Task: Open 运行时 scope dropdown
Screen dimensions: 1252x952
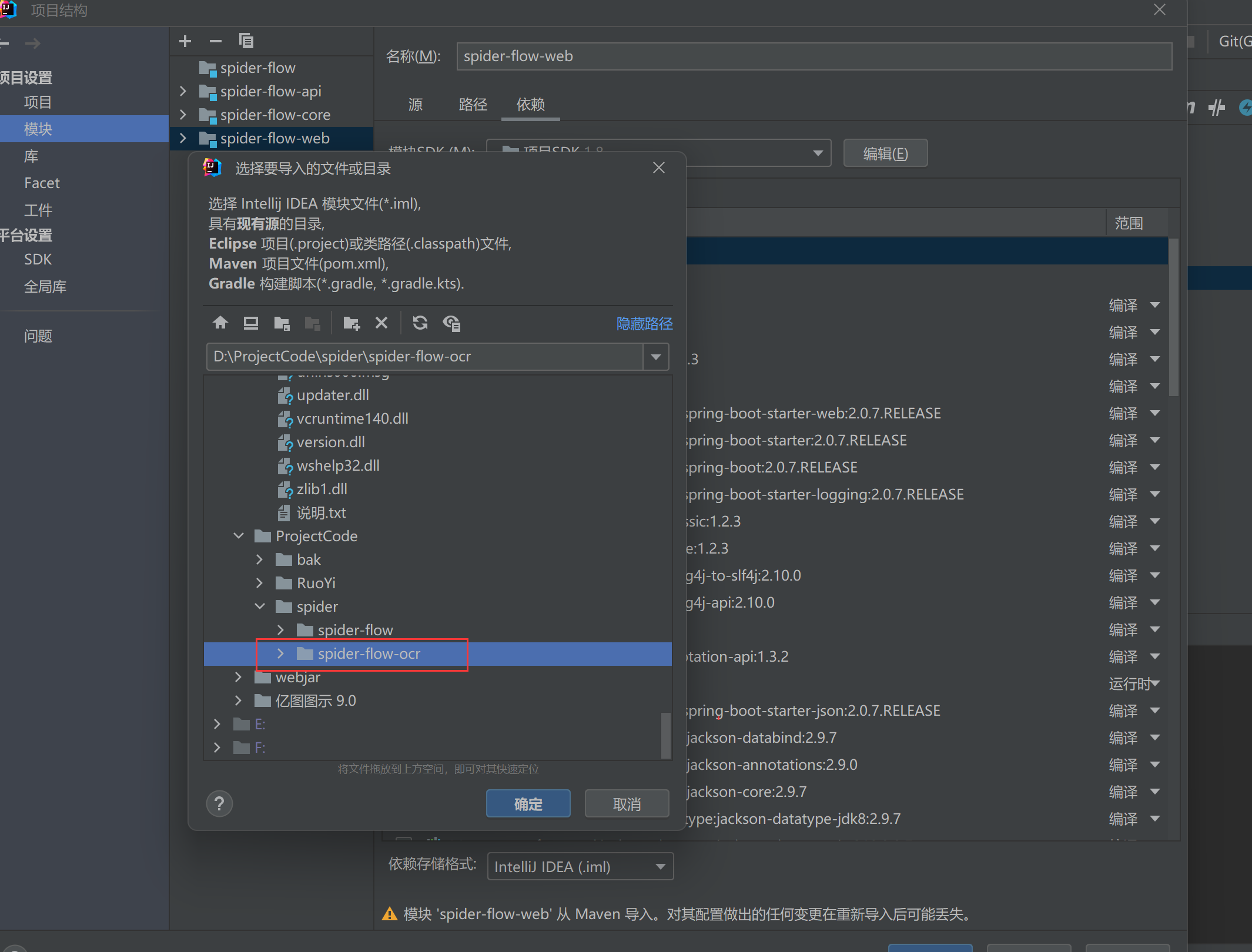Action: click(1134, 683)
